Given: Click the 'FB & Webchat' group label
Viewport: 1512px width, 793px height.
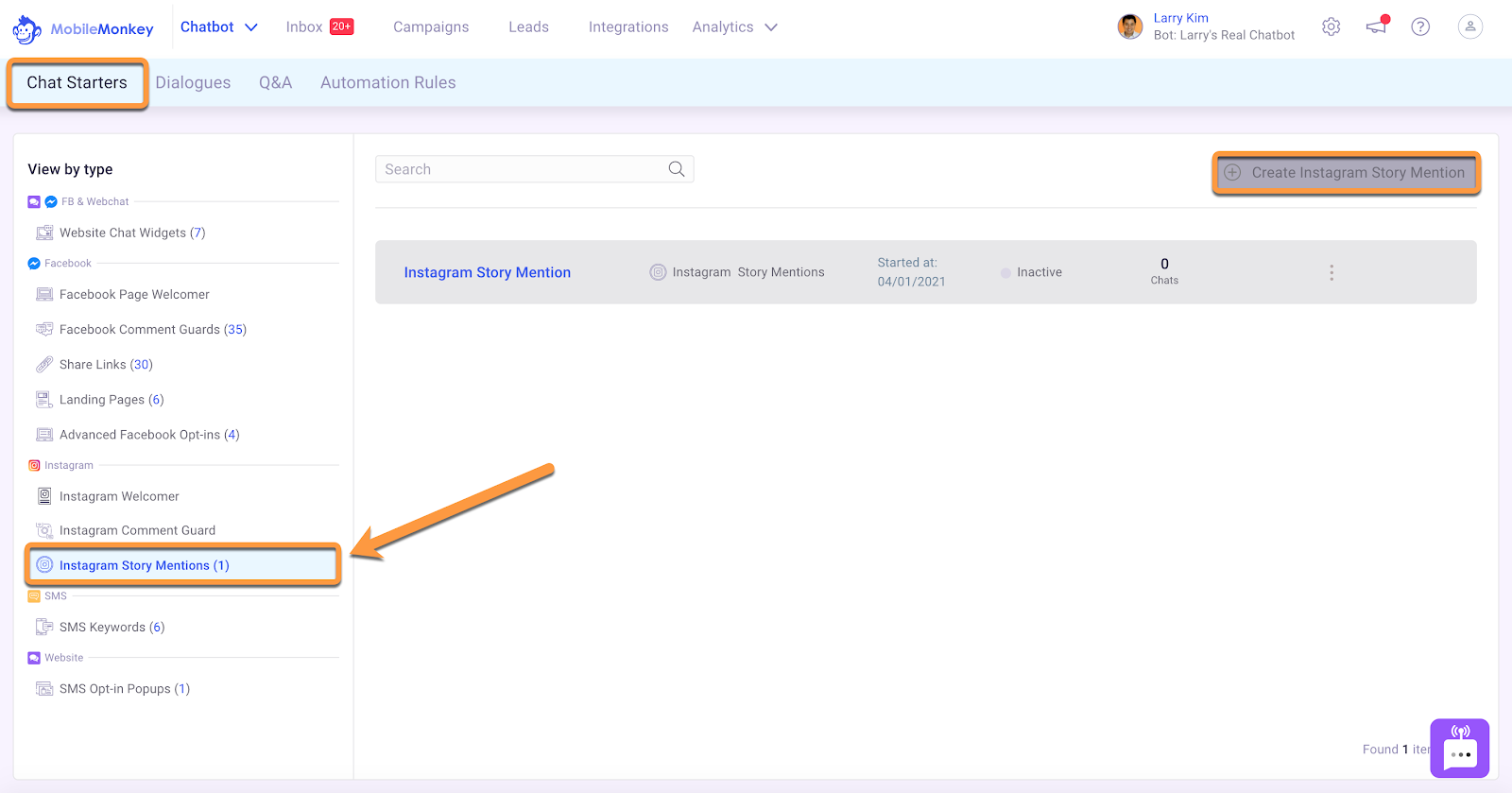Looking at the screenshot, I should click(94, 201).
